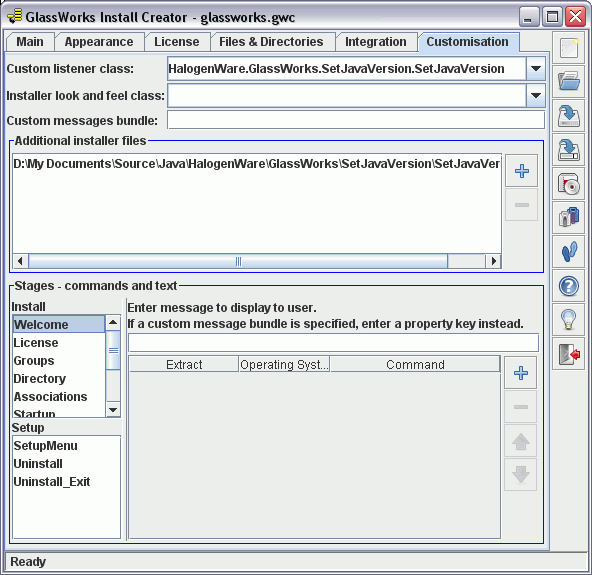
Task: Go to the Integration tab
Action: (376, 42)
